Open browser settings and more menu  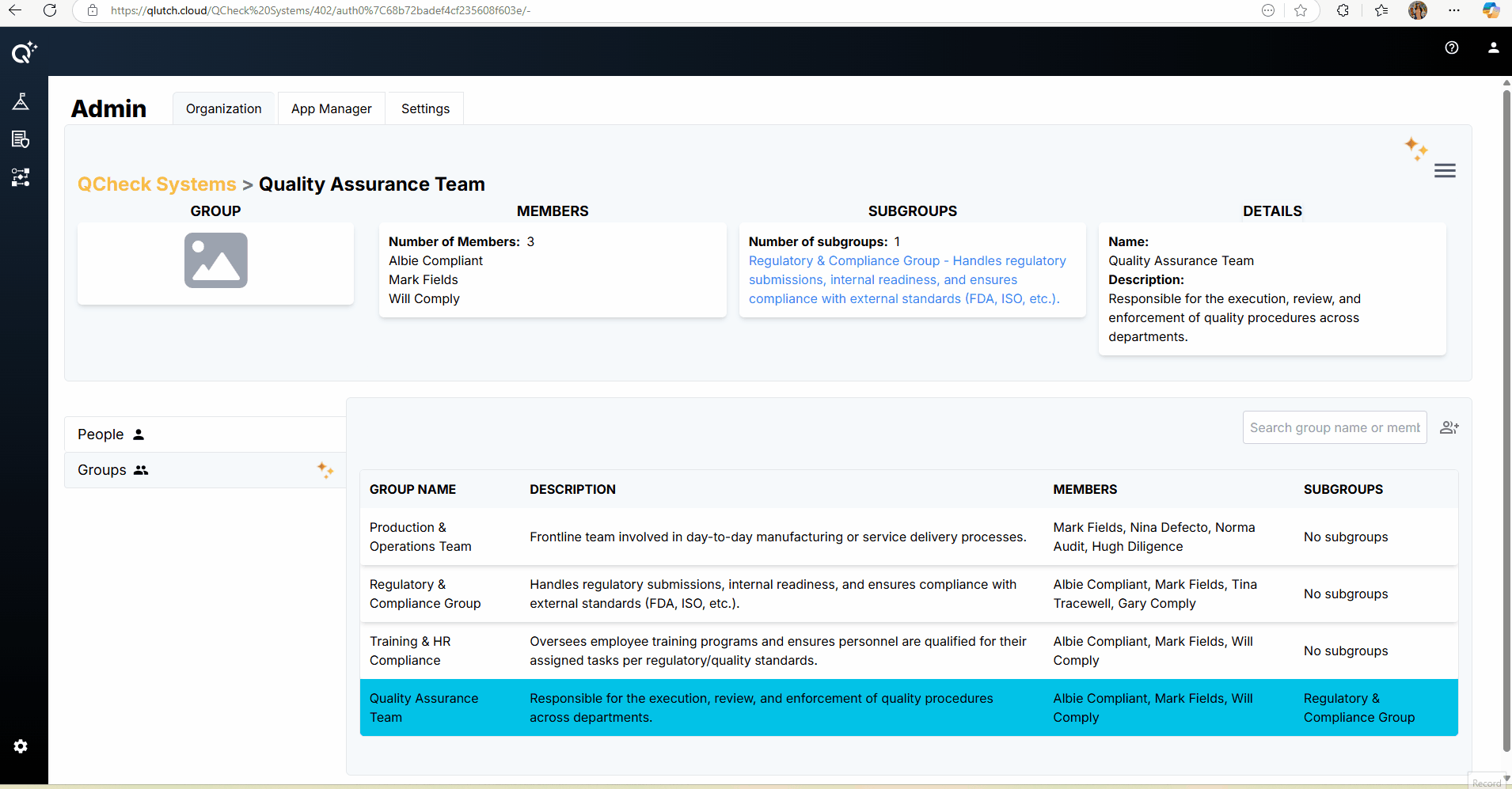coord(1453,10)
